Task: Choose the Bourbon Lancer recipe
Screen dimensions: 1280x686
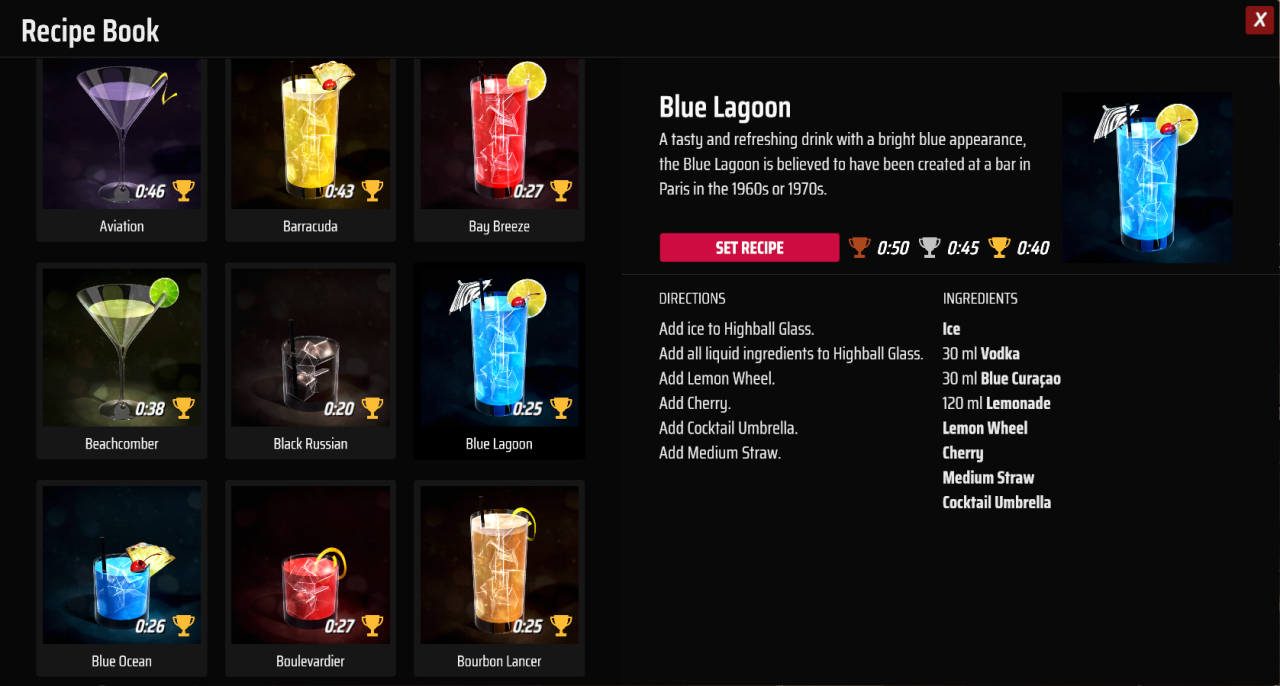Action: (x=499, y=578)
